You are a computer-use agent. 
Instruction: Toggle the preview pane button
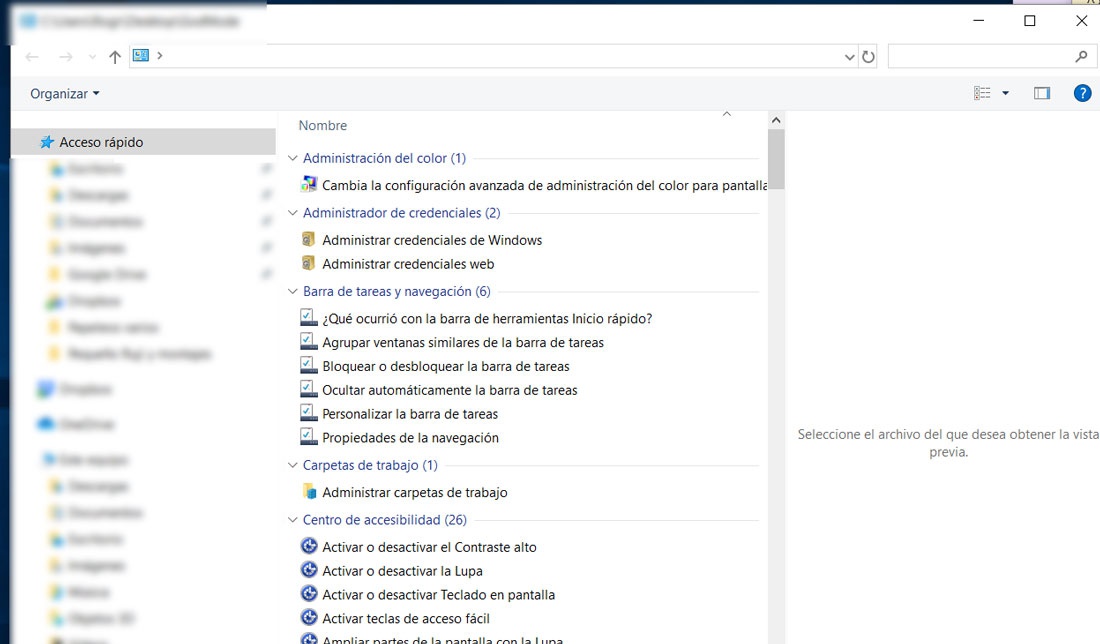coord(1041,92)
